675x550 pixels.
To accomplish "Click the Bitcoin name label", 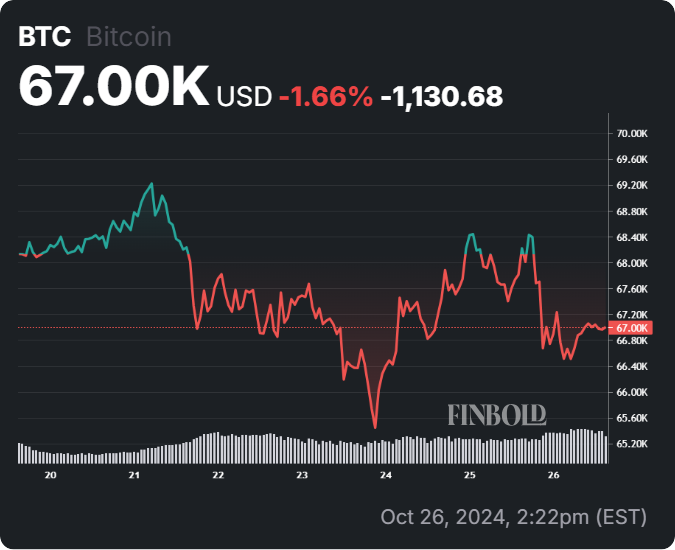I will (x=129, y=38).
